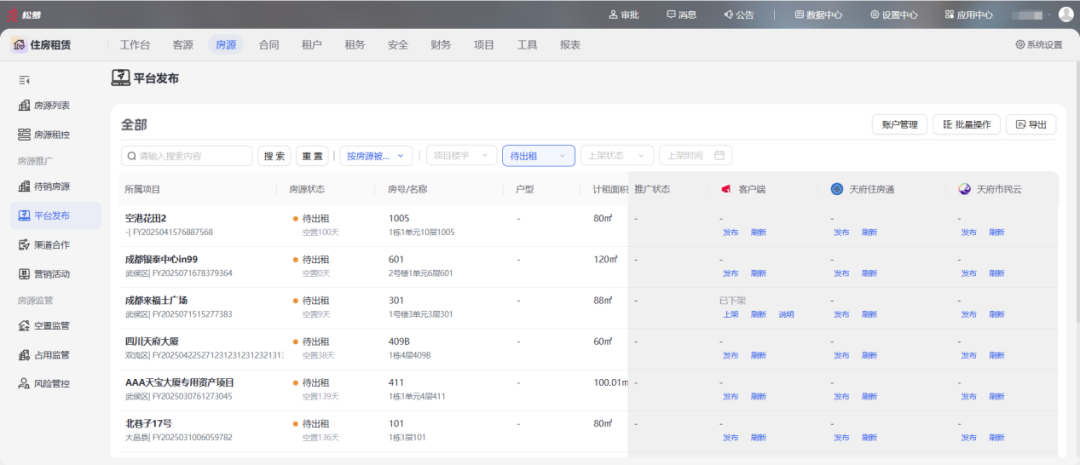Expand the 上架状态 dropdown
The image size is (1080, 465).
tap(617, 156)
